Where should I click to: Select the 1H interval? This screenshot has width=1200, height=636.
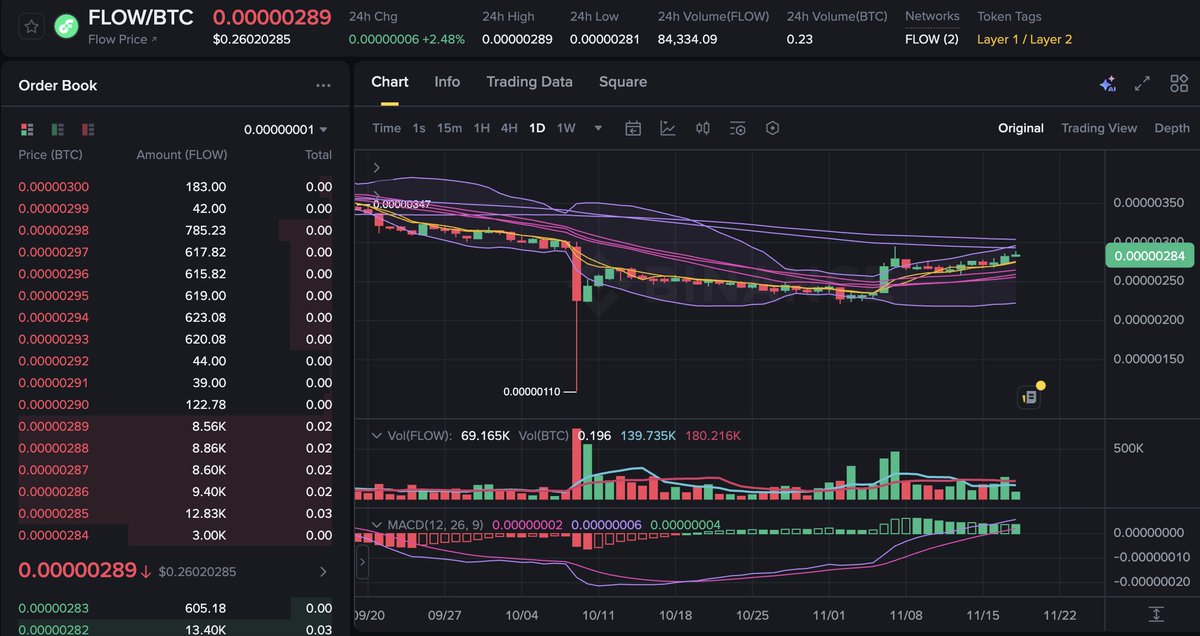coord(482,128)
